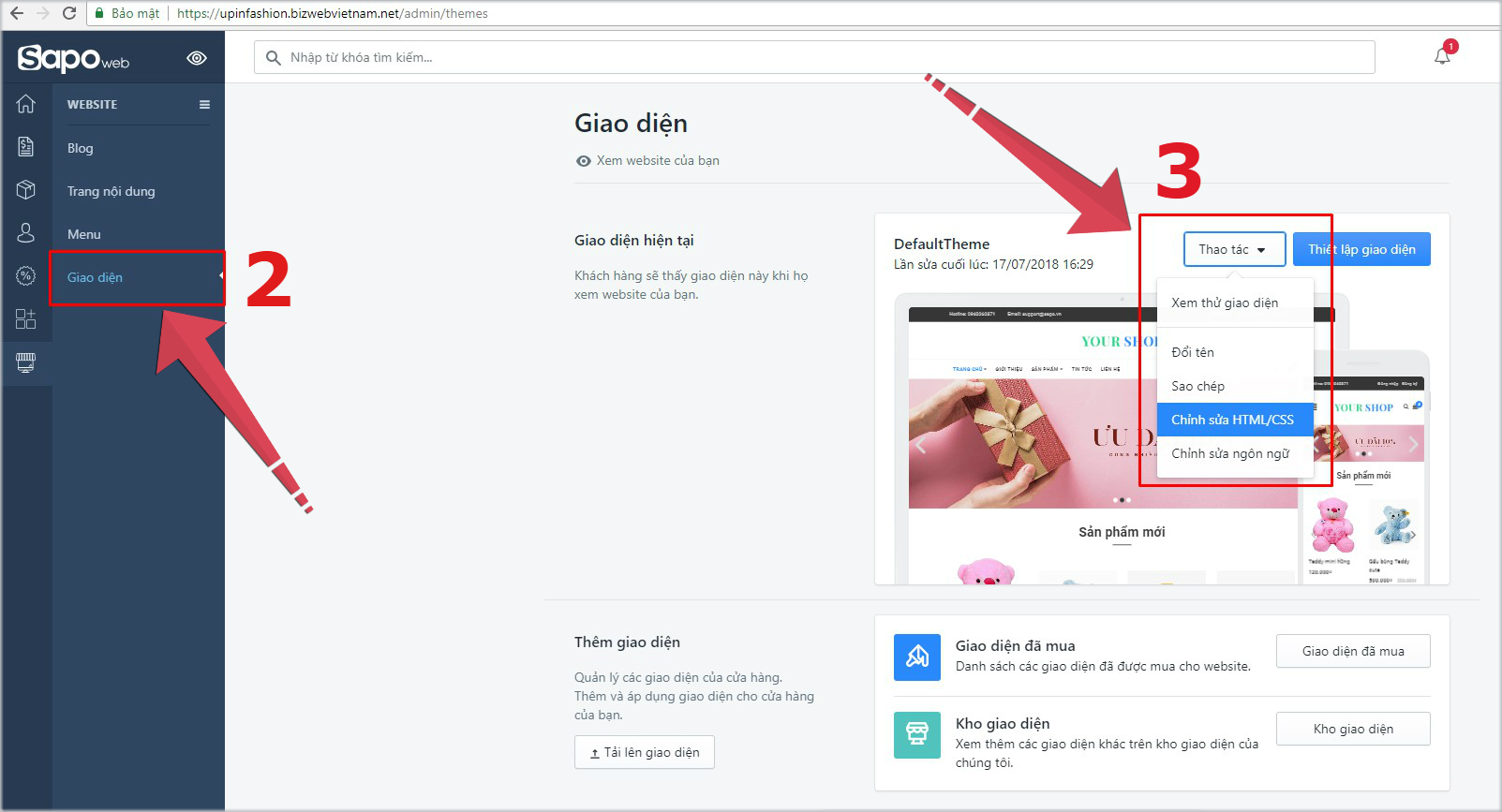Select Sao chép in the dropdown menu
Screen dimensions: 1502x812
[x=1197, y=386]
